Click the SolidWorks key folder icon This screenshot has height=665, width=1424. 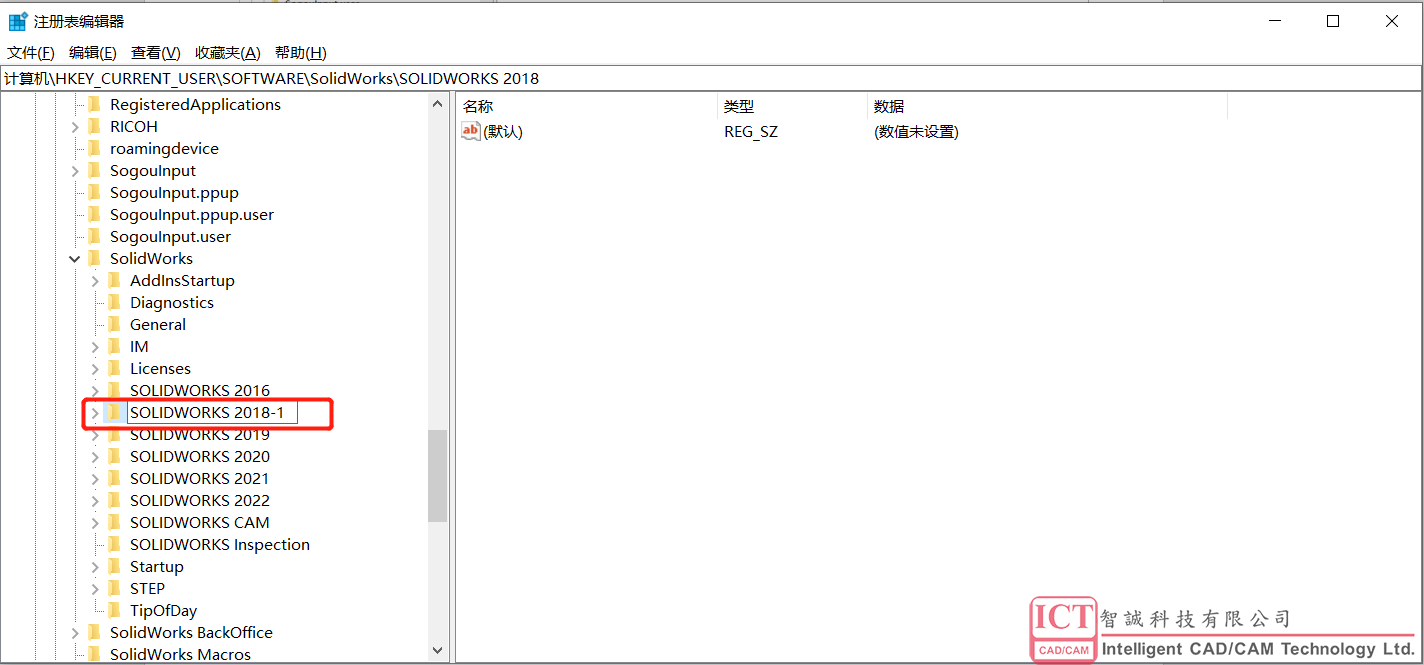(94, 258)
